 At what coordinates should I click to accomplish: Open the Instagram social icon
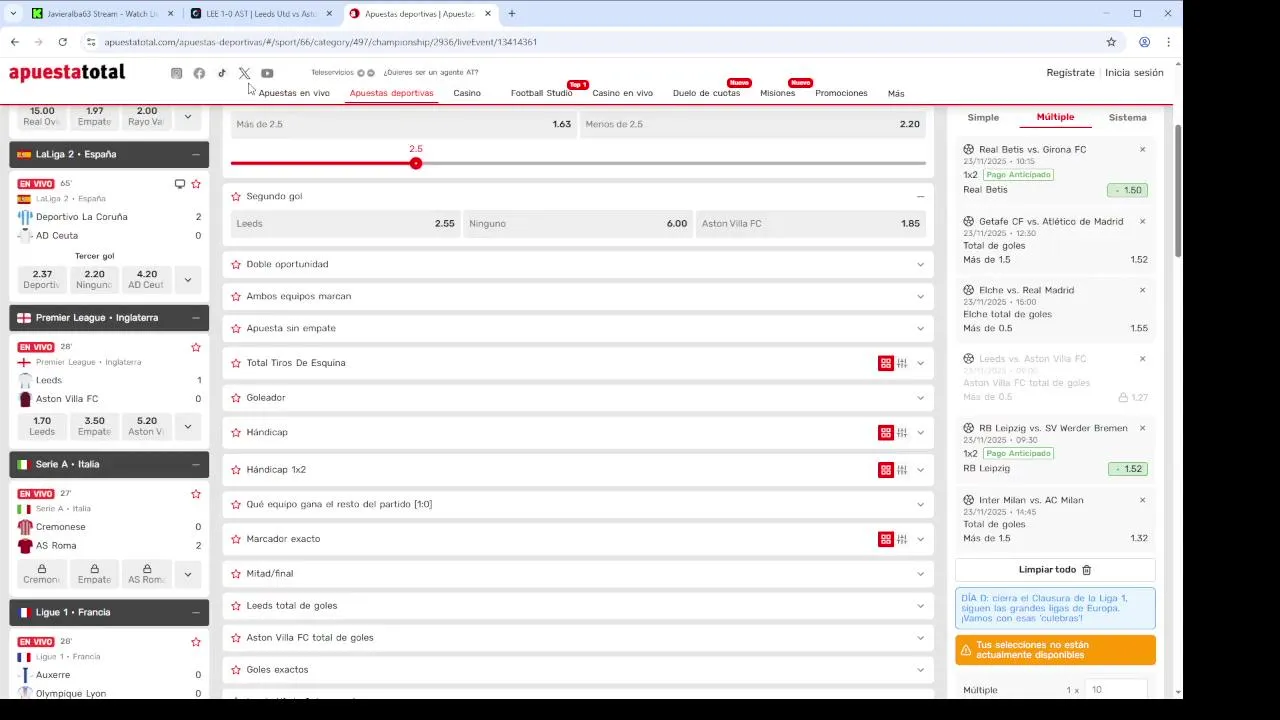pos(177,73)
